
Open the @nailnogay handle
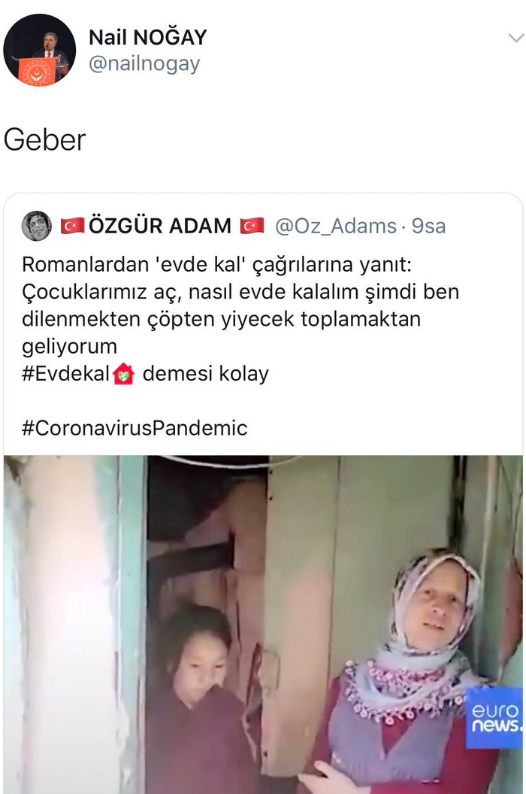tap(144, 64)
